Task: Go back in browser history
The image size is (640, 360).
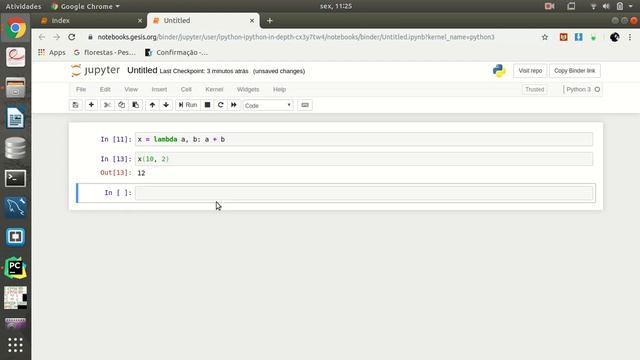Action: tap(42, 37)
